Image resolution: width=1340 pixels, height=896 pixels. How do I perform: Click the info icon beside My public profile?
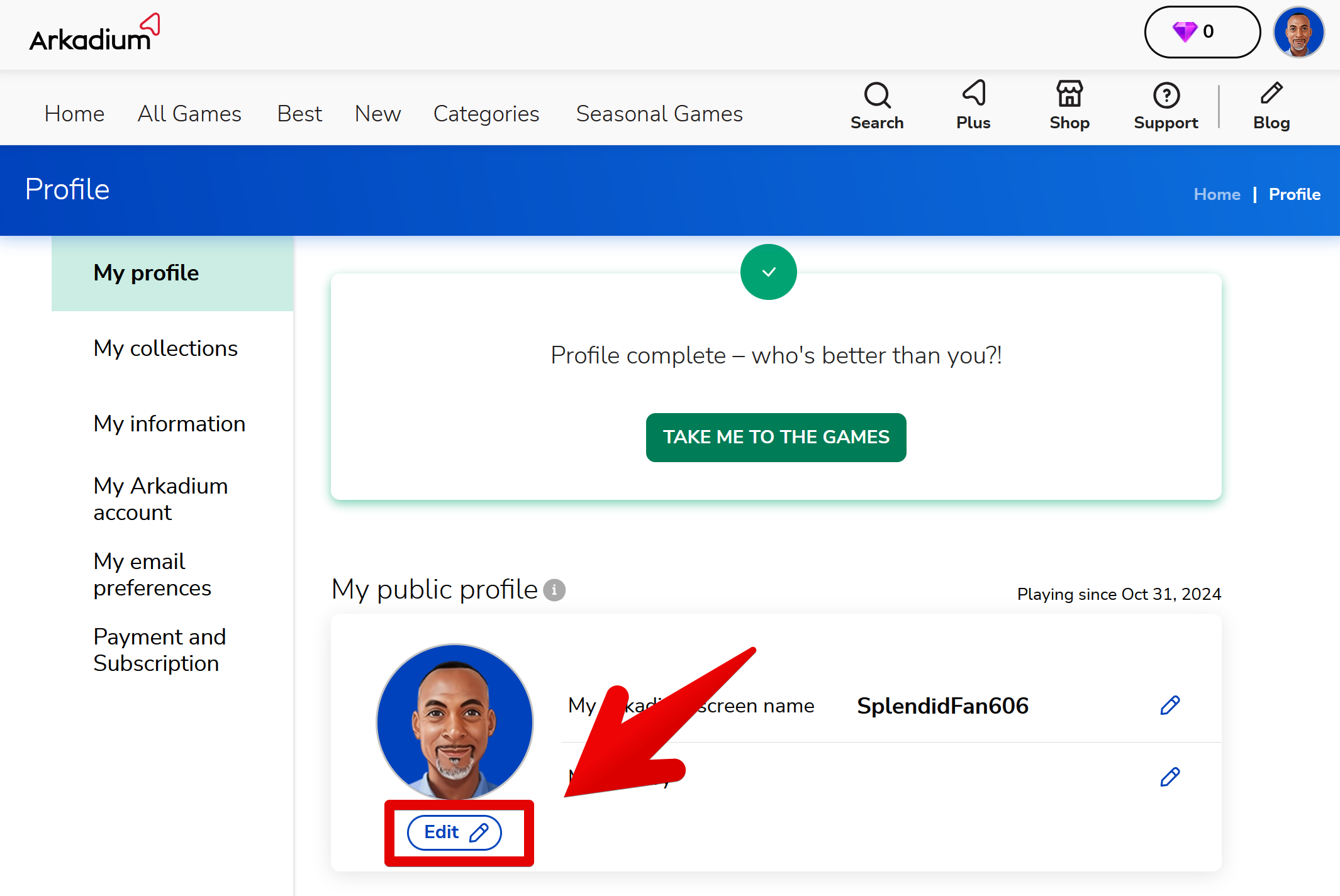click(x=554, y=590)
